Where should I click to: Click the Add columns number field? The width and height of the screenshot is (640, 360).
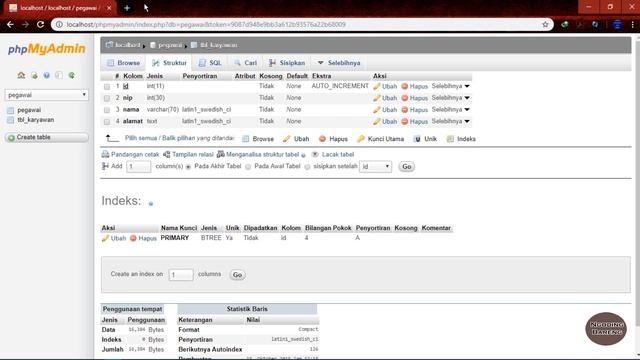pyautogui.click(x=138, y=167)
